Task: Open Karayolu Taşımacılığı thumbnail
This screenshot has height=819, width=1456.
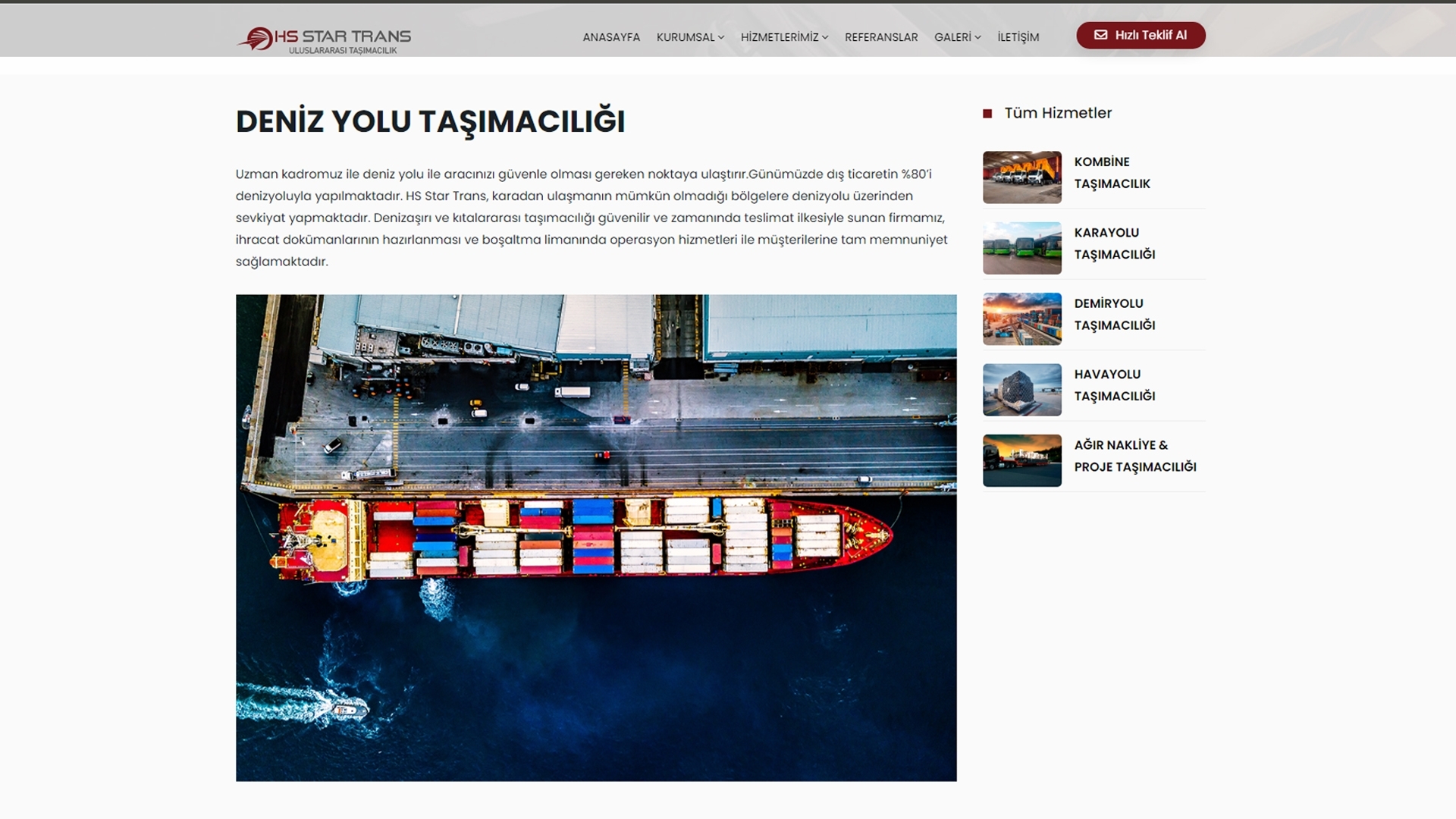Action: pos(1022,248)
